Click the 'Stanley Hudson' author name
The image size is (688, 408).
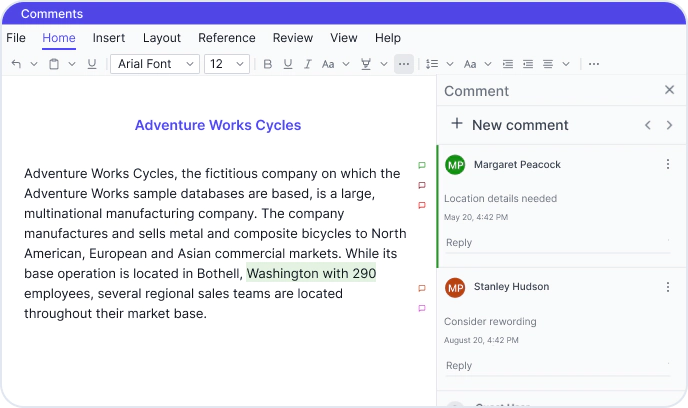(x=512, y=286)
